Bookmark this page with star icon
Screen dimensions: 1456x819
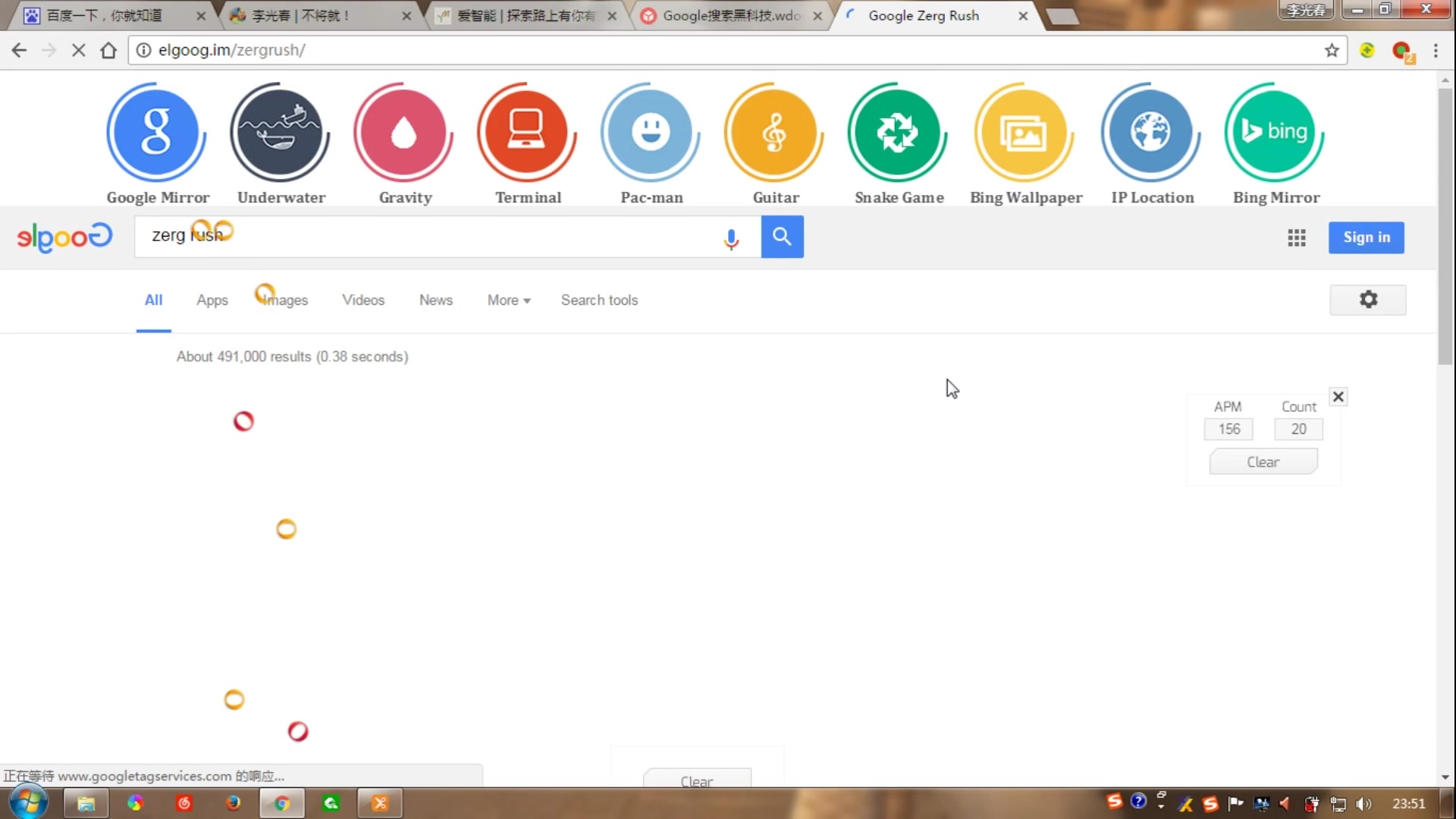tap(1332, 50)
